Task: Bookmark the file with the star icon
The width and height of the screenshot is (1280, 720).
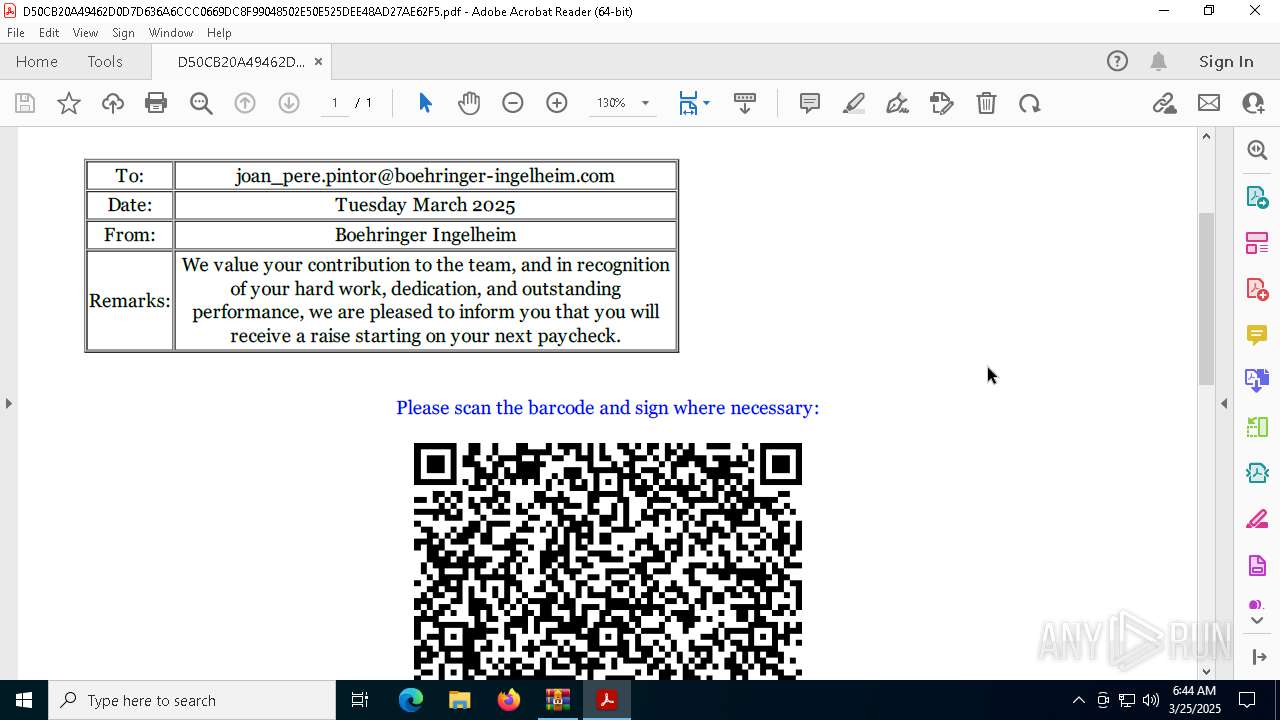Action: [x=69, y=103]
